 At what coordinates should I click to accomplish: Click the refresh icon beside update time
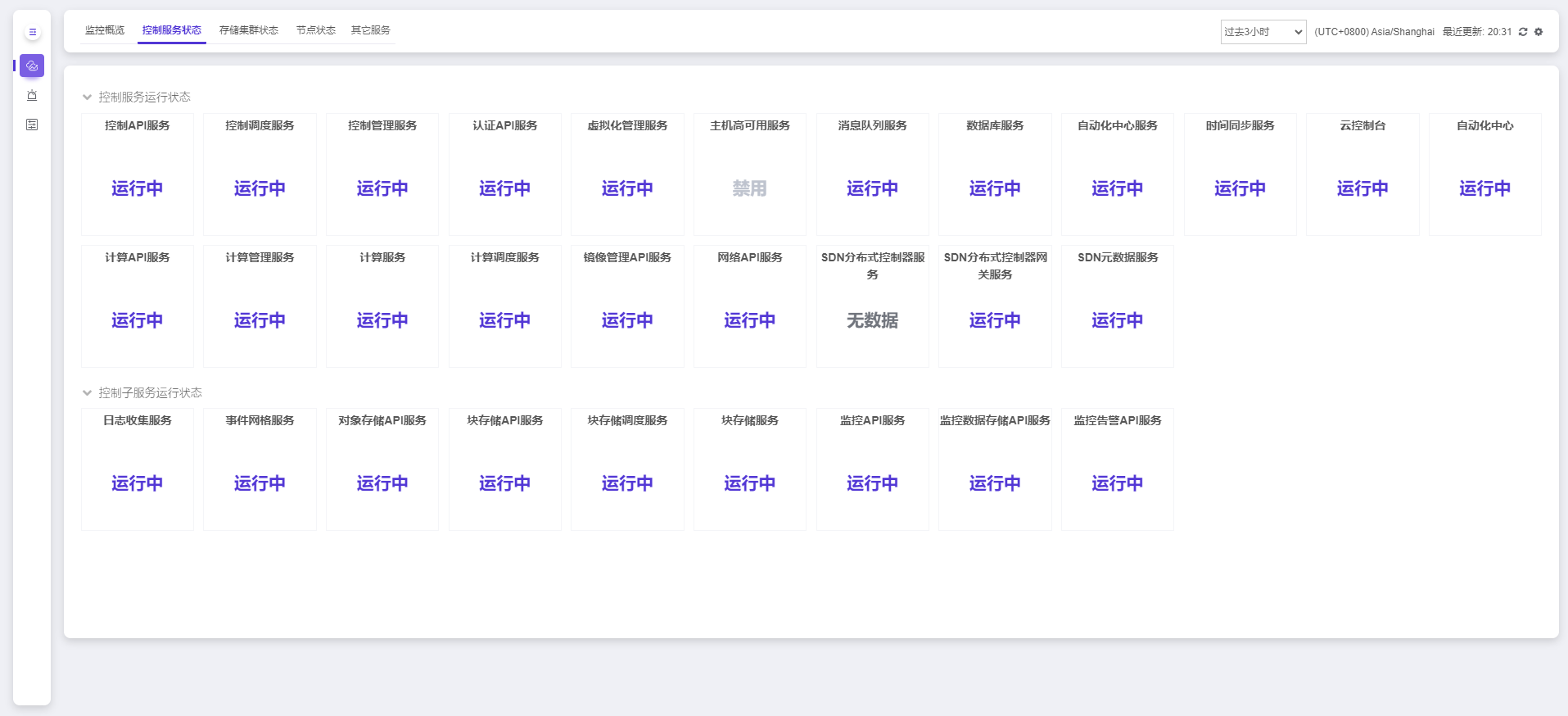[x=1523, y=32]
